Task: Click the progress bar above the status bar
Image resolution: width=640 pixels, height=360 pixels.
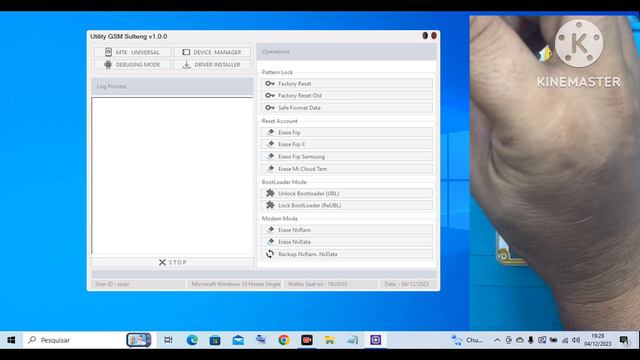Action: [264, 274]
